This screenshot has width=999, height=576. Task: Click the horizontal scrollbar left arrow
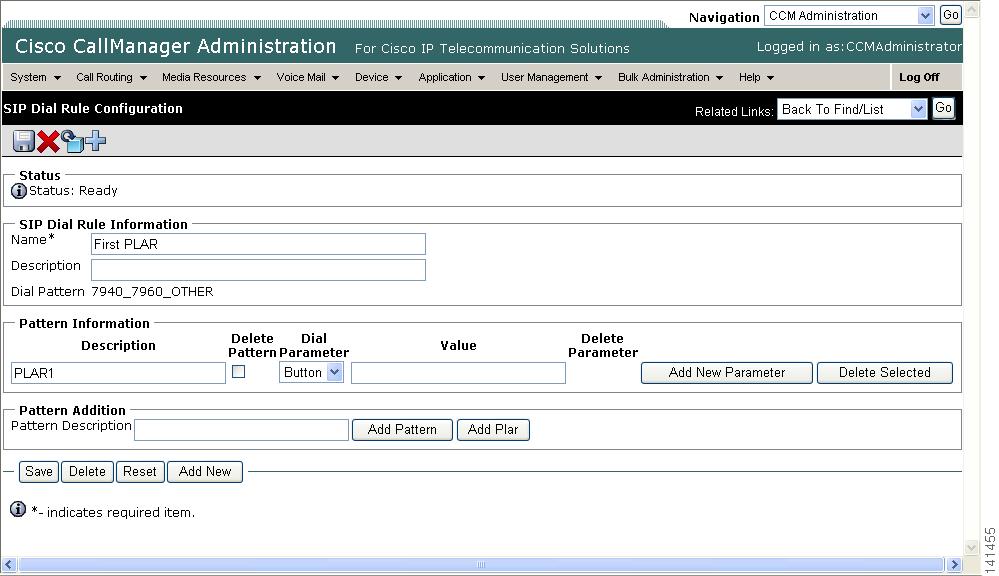[9, 565]
